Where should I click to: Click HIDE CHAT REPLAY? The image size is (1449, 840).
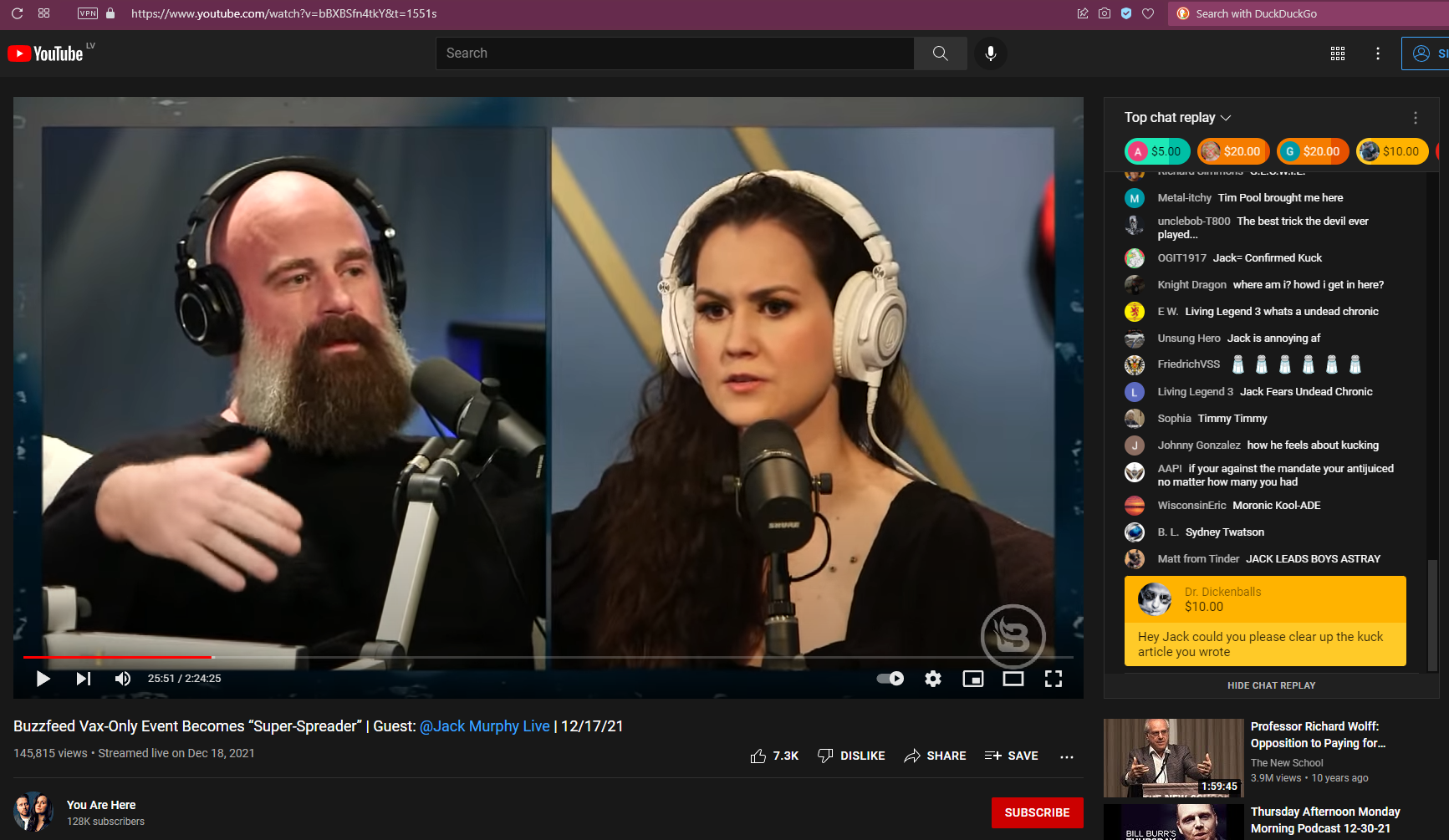1271,685
